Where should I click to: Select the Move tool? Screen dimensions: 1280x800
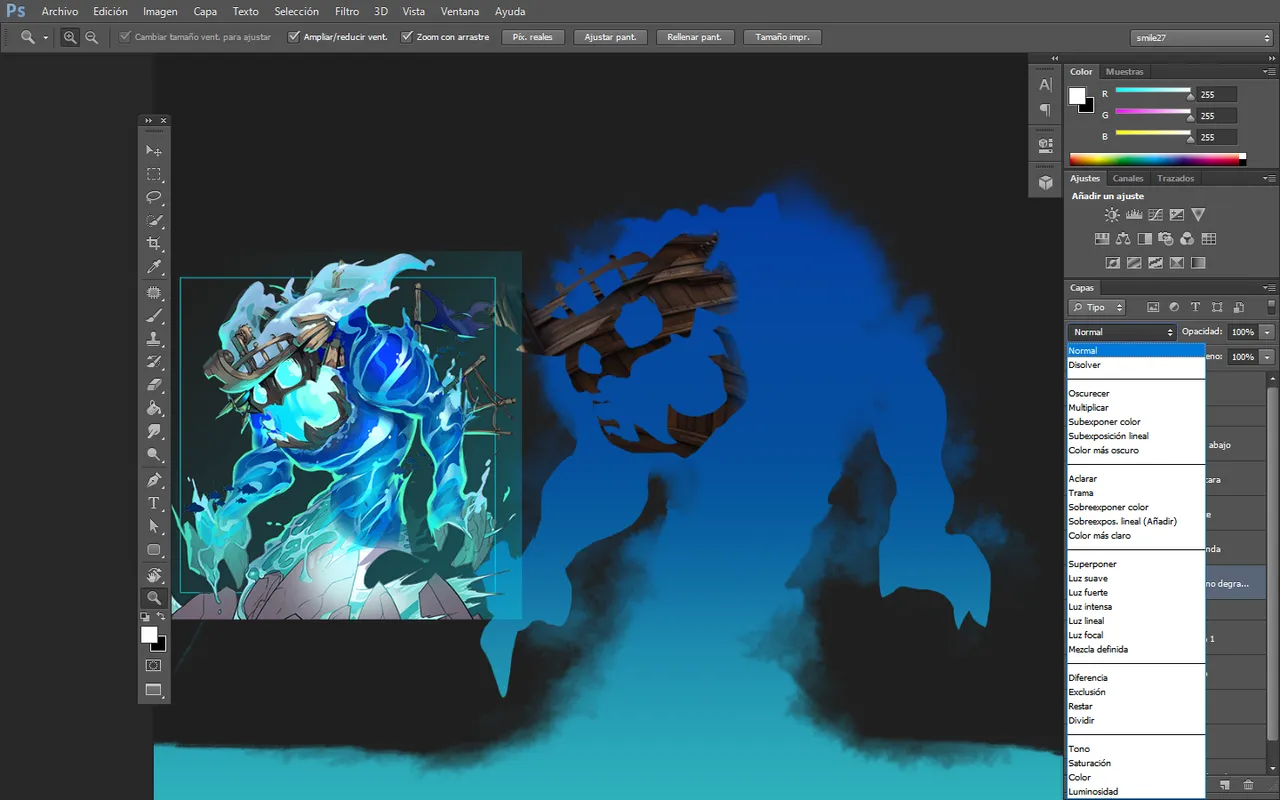154,150
